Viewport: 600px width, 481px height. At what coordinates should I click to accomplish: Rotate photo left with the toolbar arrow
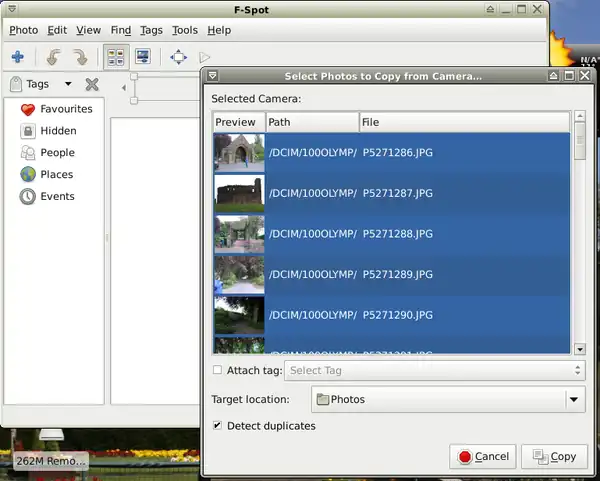pyautogui.click(x=55, y=57)
